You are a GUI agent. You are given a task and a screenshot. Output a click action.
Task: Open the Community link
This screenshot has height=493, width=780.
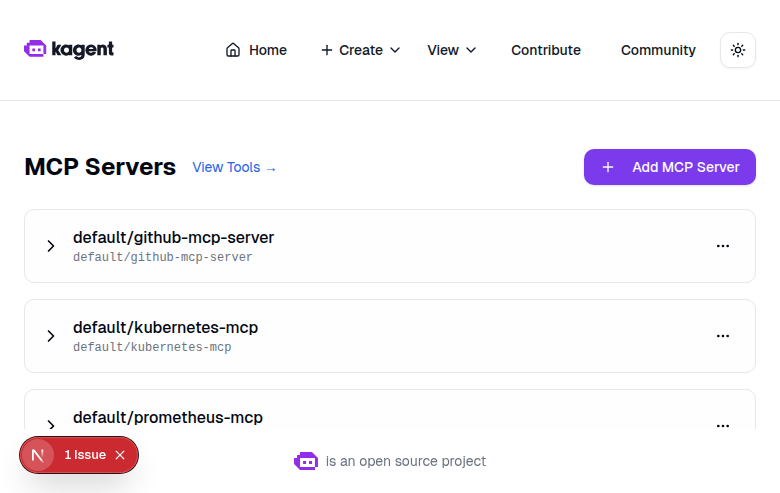(658, 50)
